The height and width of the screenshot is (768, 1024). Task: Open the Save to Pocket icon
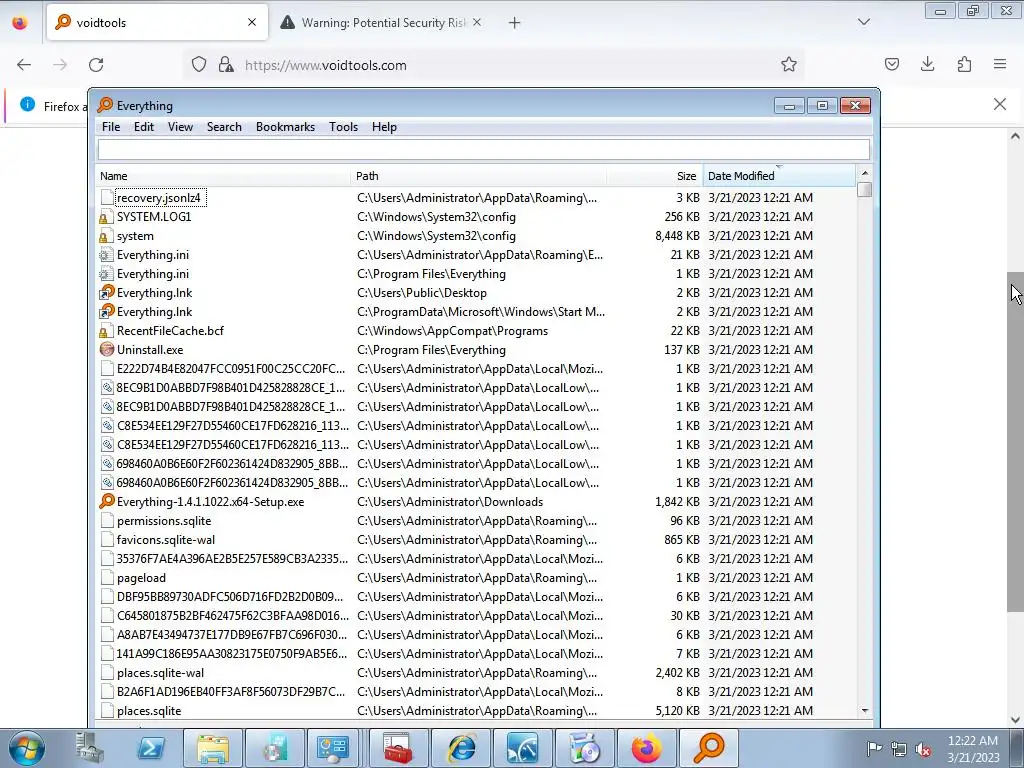click(x=891, y=64)
